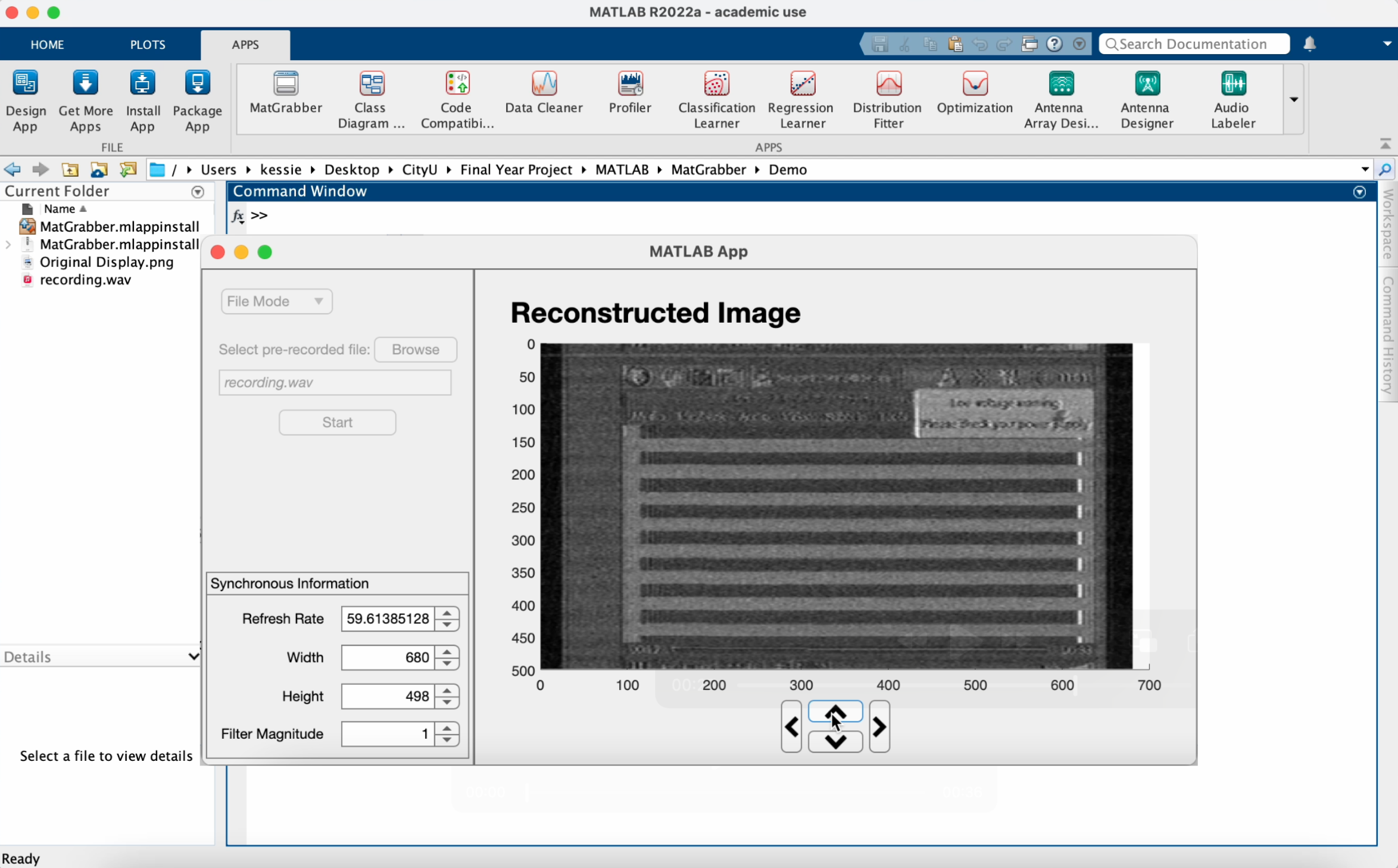Expand the MatGrabber.mlappinstall folder row
1398x868 pixels.
[x=8, y=245]
